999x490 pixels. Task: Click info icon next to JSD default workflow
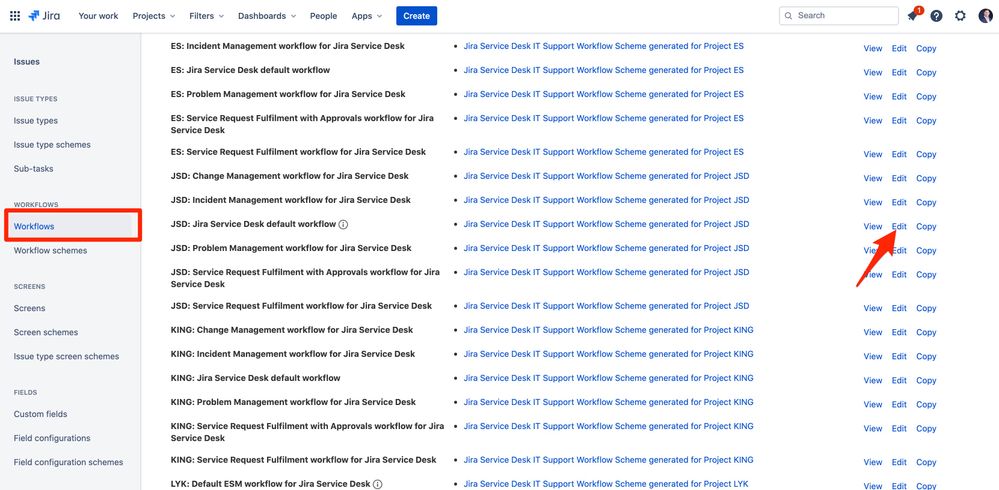coord(343,224)
